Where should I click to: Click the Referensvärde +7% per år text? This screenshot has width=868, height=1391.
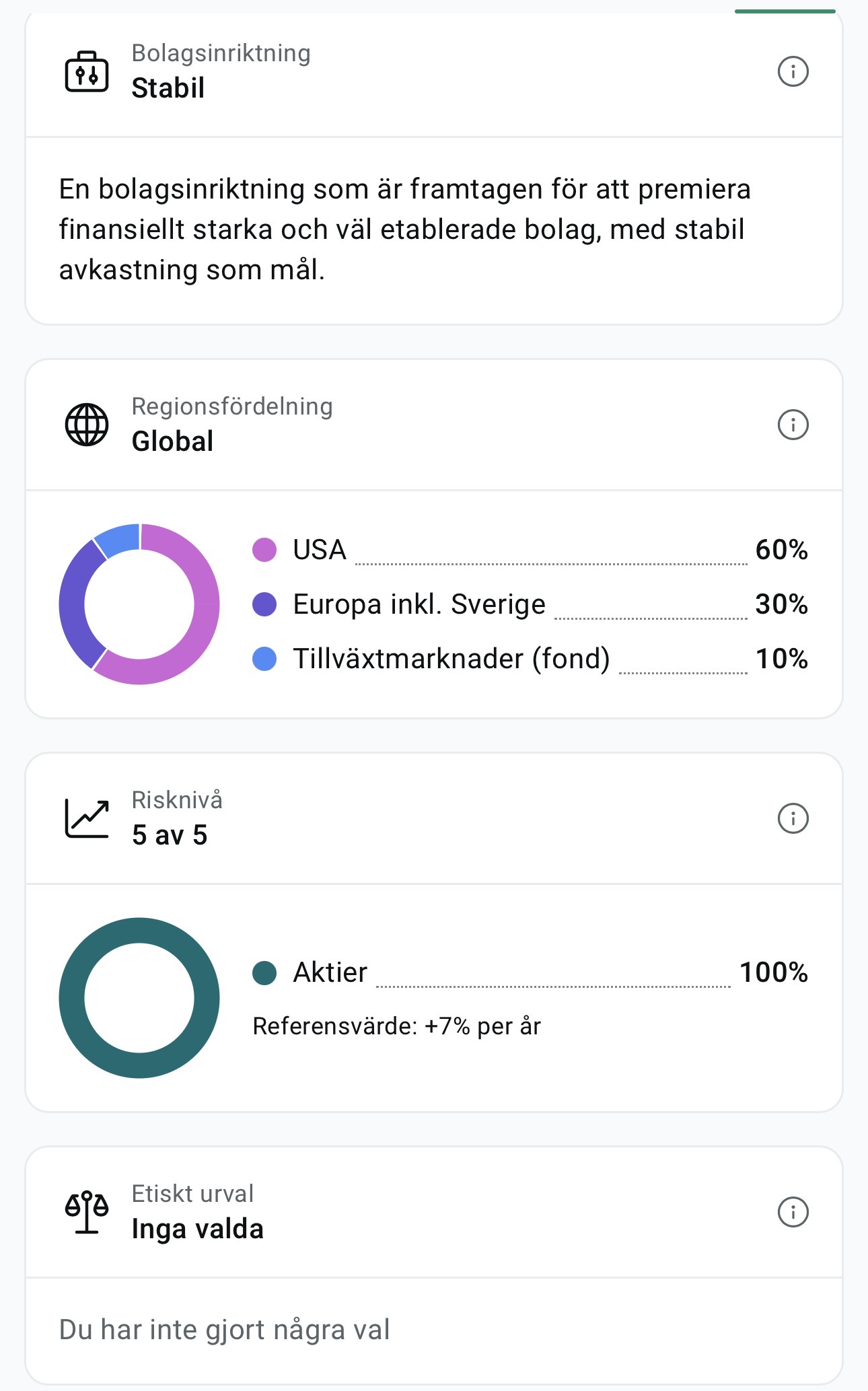click(396, 1026)
